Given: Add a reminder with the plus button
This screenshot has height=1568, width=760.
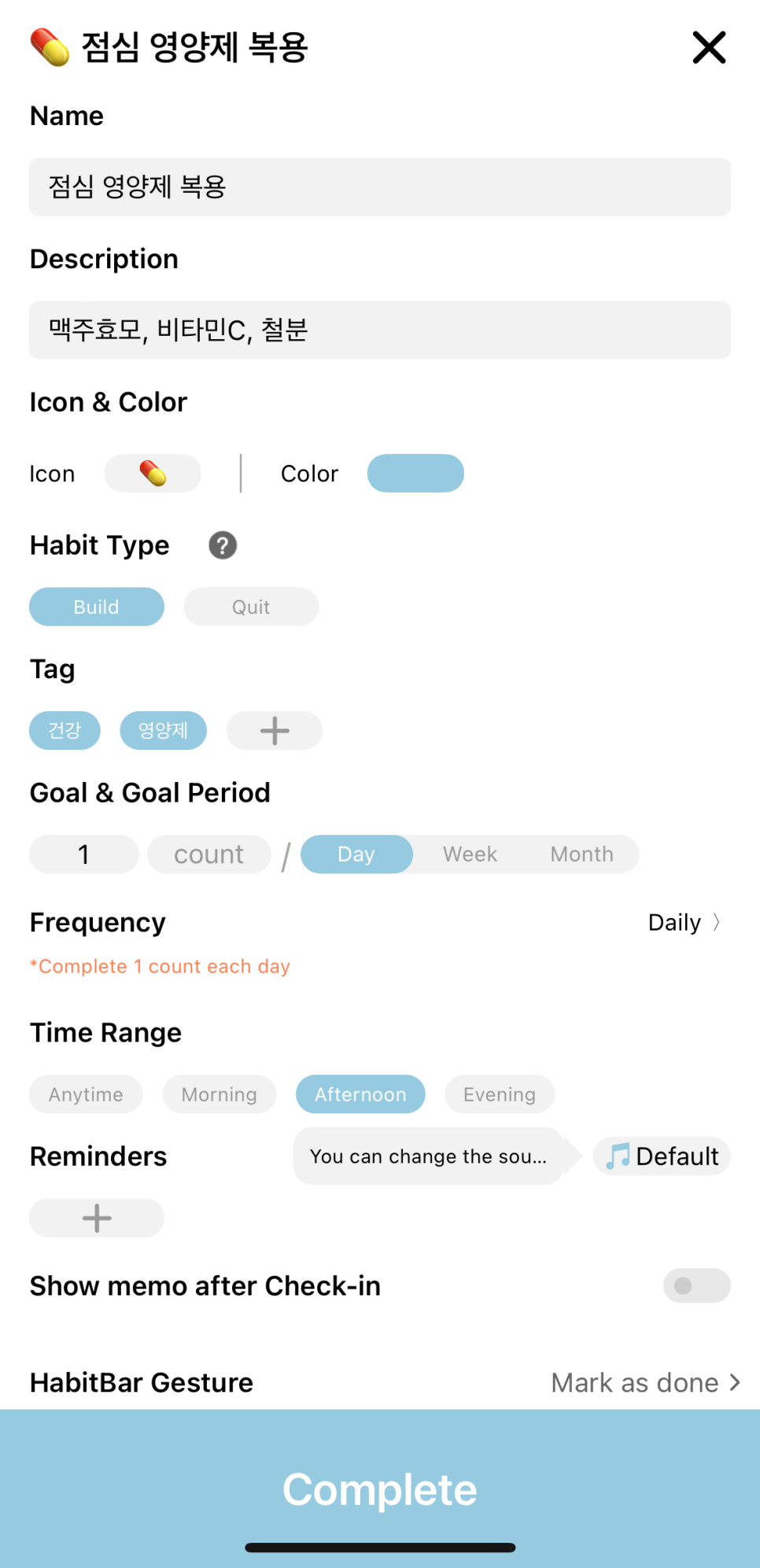Looking at the screenshot, I should (x=97, y=1218).
